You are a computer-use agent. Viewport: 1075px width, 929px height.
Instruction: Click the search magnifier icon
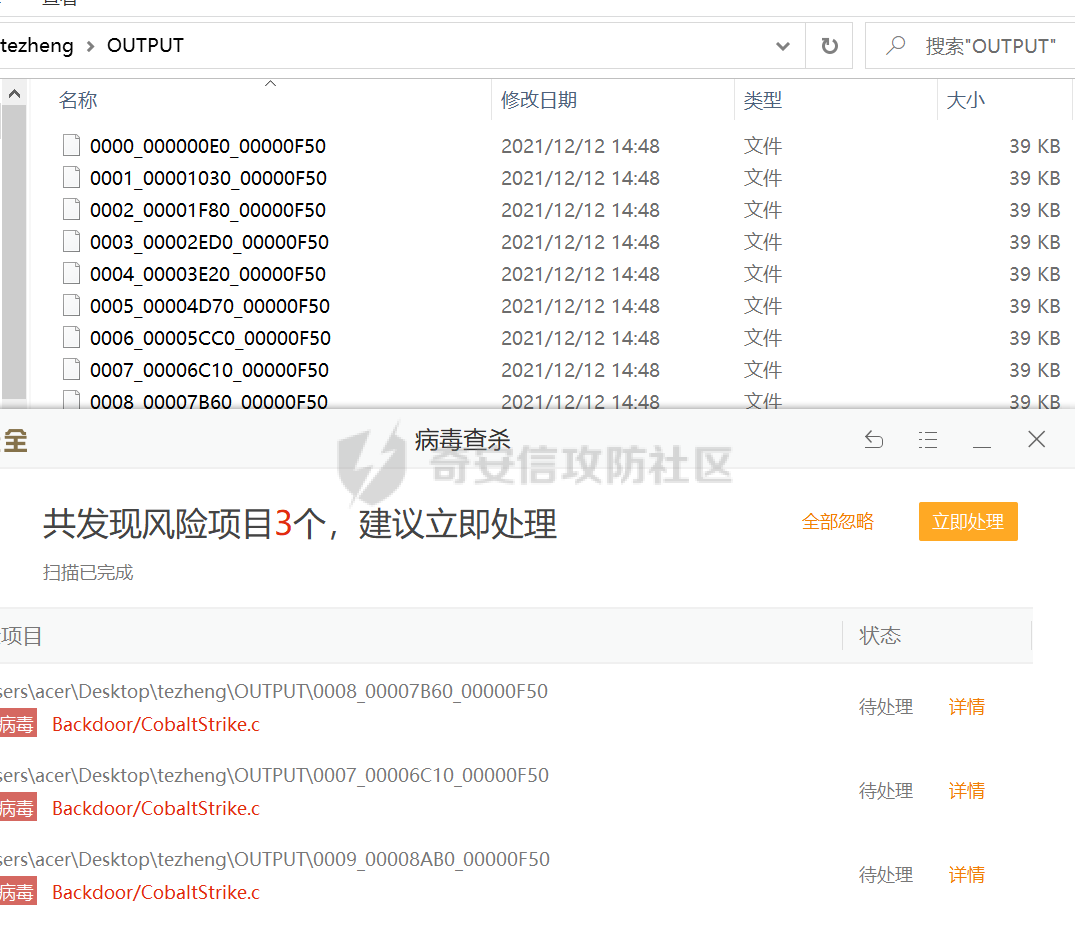[896, 46]
